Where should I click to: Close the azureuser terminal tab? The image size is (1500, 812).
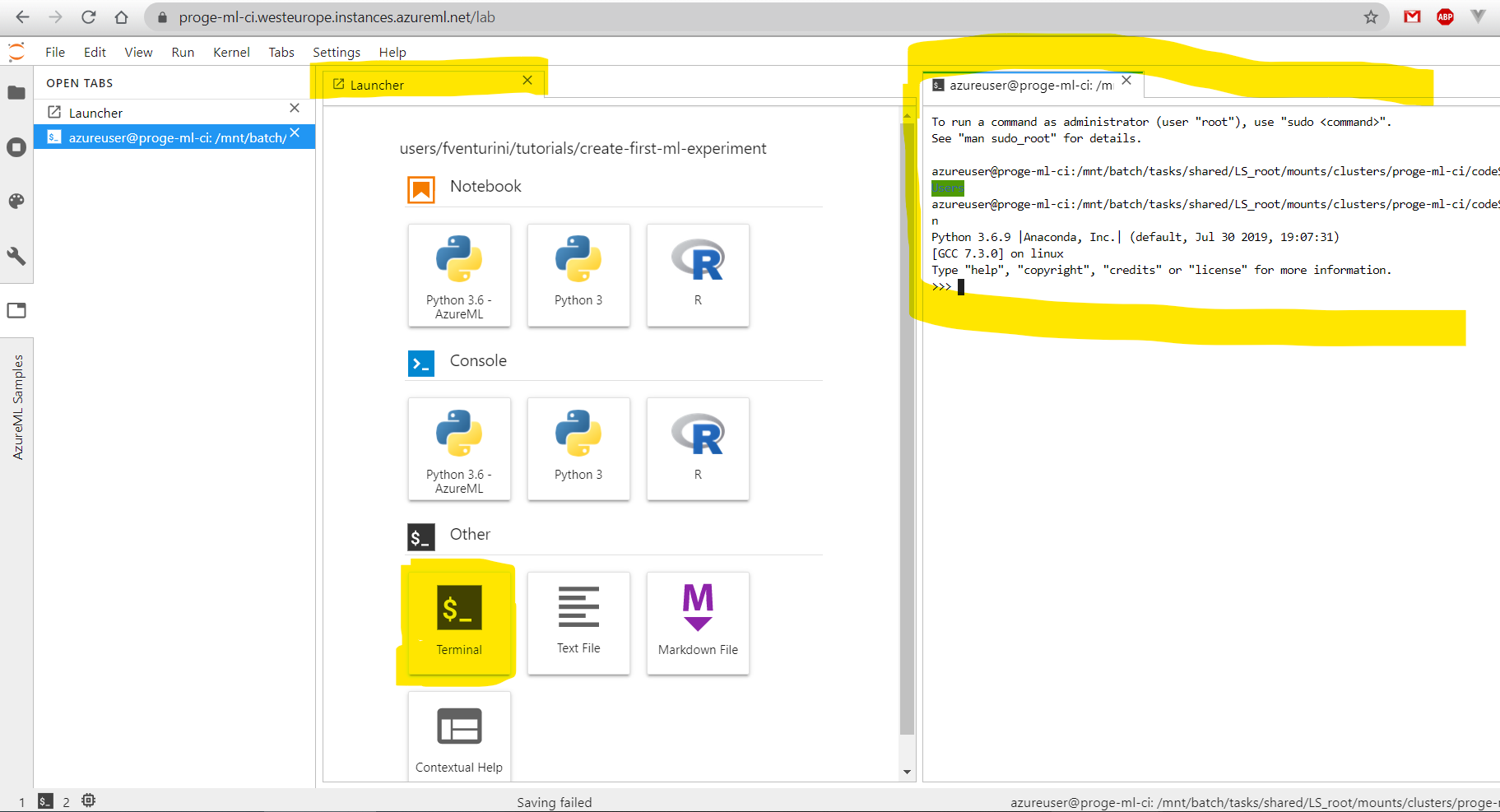click(x=1126, y=81)
